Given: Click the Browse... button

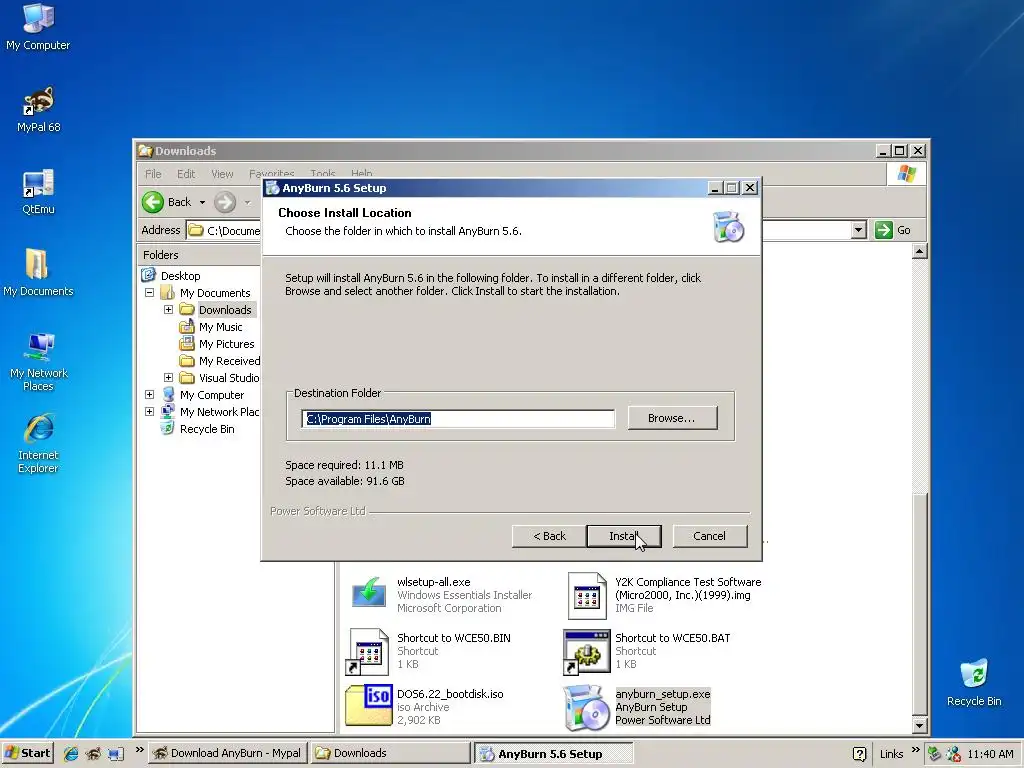Looking at the screenshot, I should (x=672, y=418).
